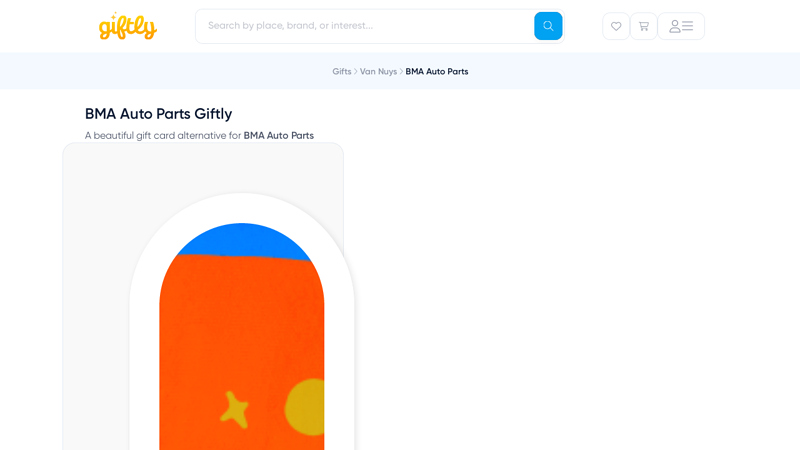
Task: Click the blue top band of the card
Action: 240,238
